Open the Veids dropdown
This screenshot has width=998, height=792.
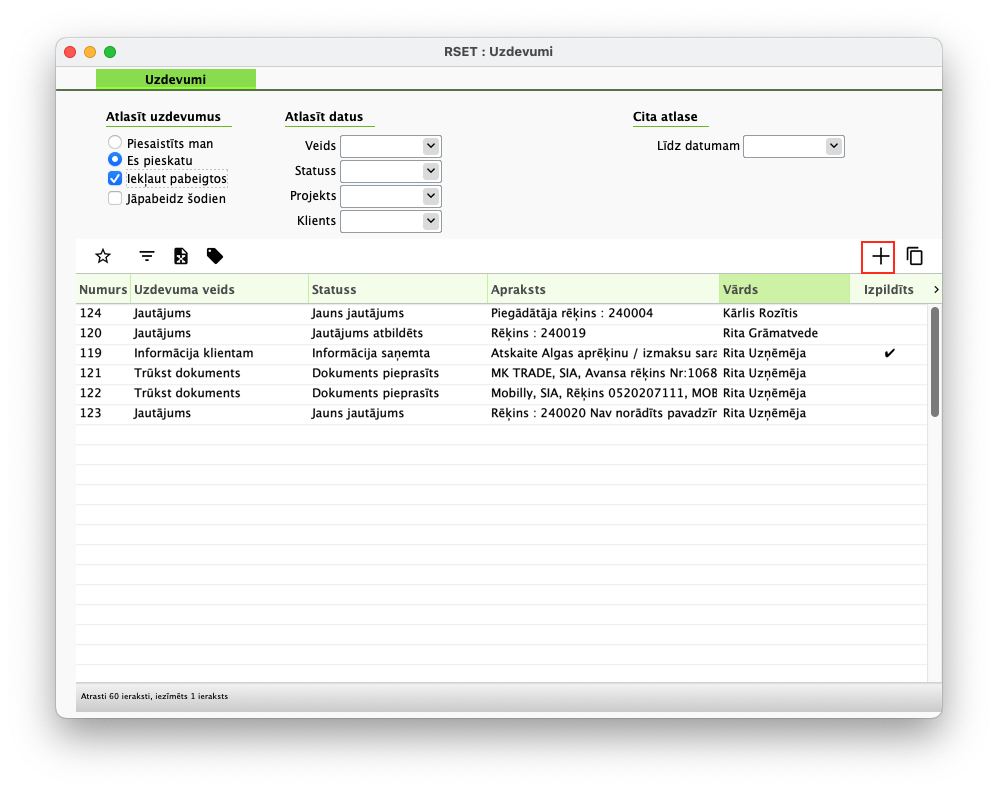click(431, 146)
